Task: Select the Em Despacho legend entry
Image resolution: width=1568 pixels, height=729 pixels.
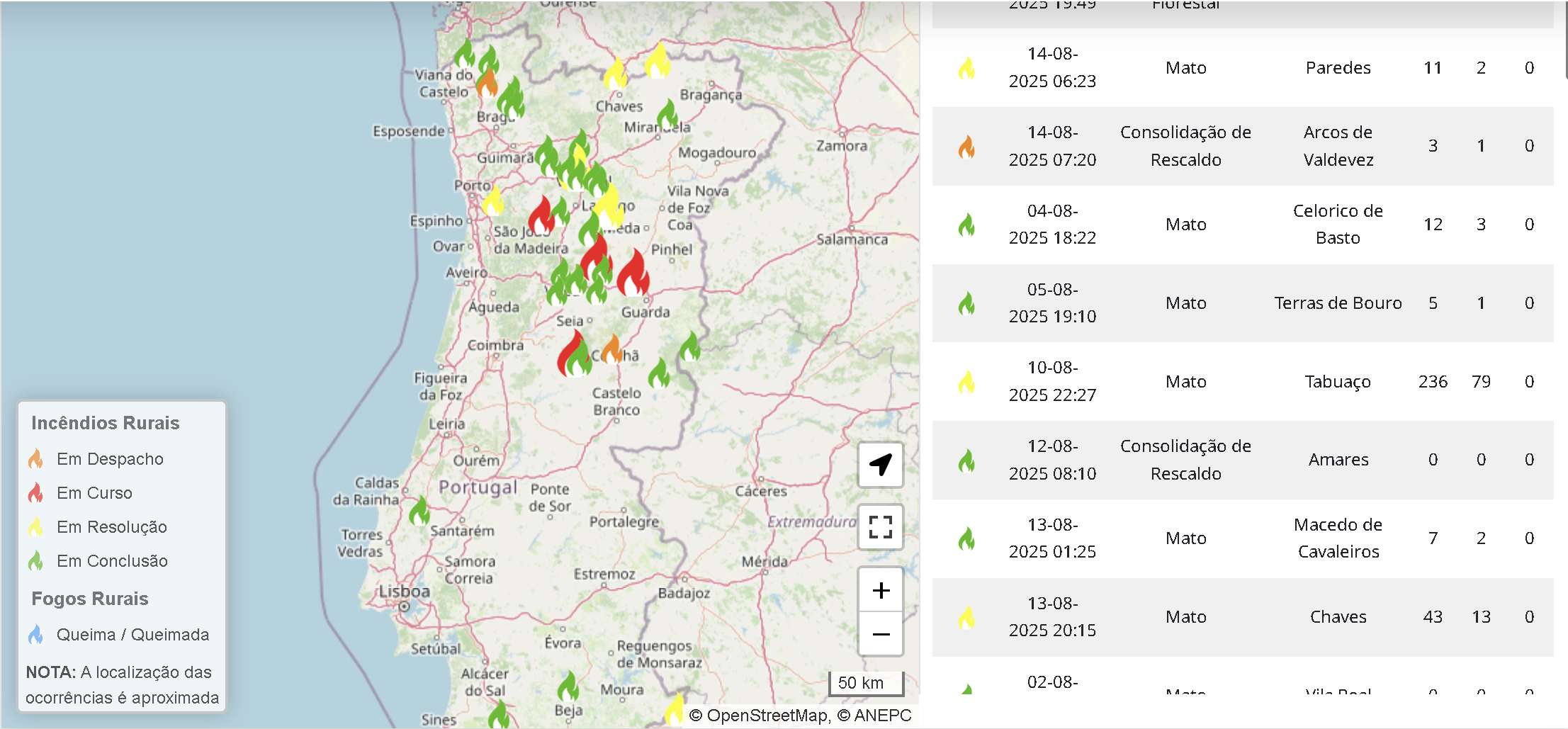Action: click(110, 459)
